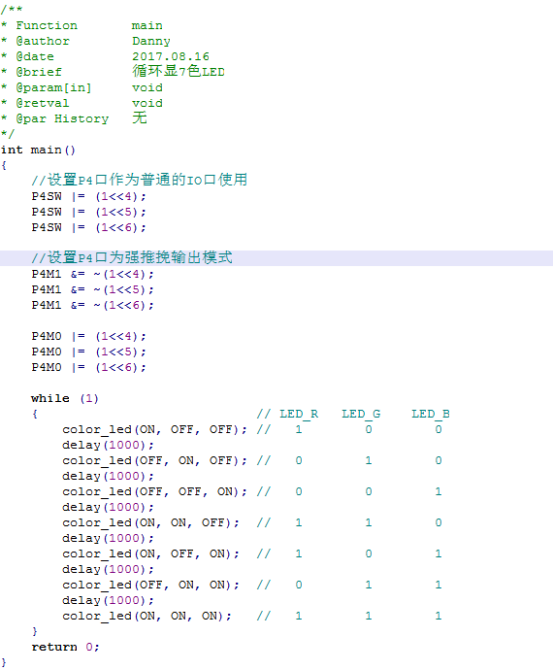Click the @author Danny comment line
This screenshot has width=554, height=670.
(86, 41)
